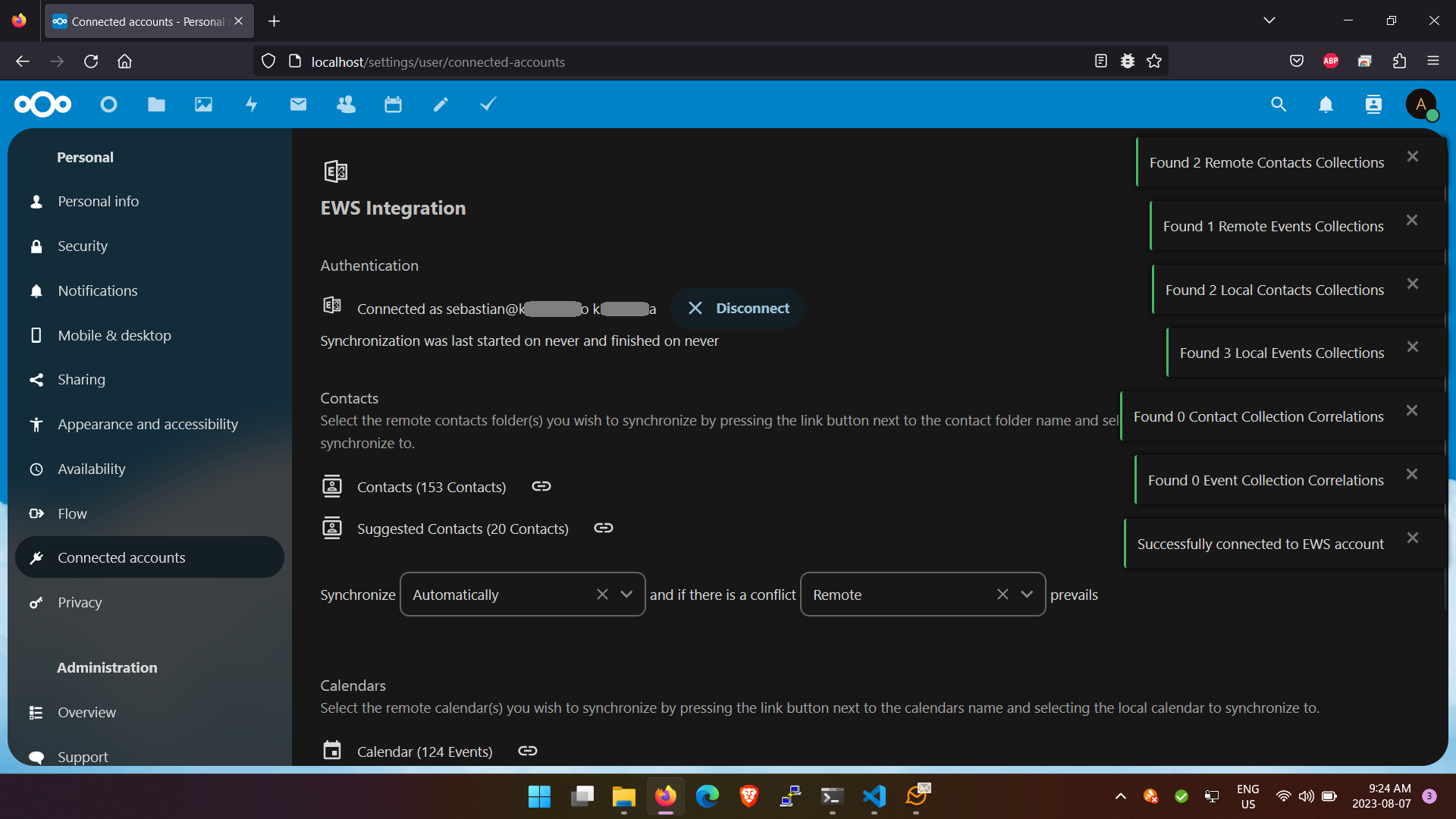Open Visual Studio Code from taskbar
Image resolution: width=1456 pixels, height=819 pixels.
874,796
